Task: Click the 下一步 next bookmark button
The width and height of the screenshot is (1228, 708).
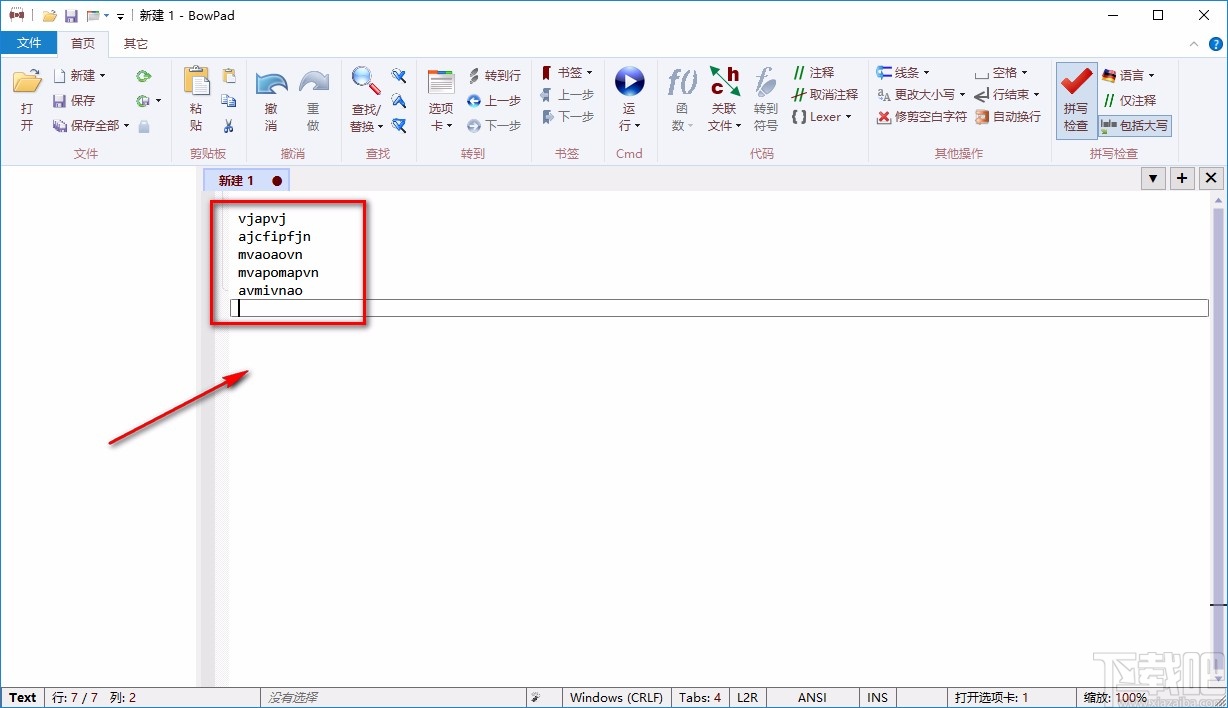Action: [x=567, y=117]
